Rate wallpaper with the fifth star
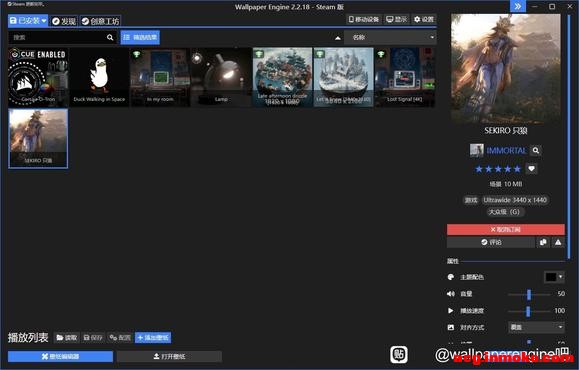This screenshot has height=370, width=579. pos(517,169)
